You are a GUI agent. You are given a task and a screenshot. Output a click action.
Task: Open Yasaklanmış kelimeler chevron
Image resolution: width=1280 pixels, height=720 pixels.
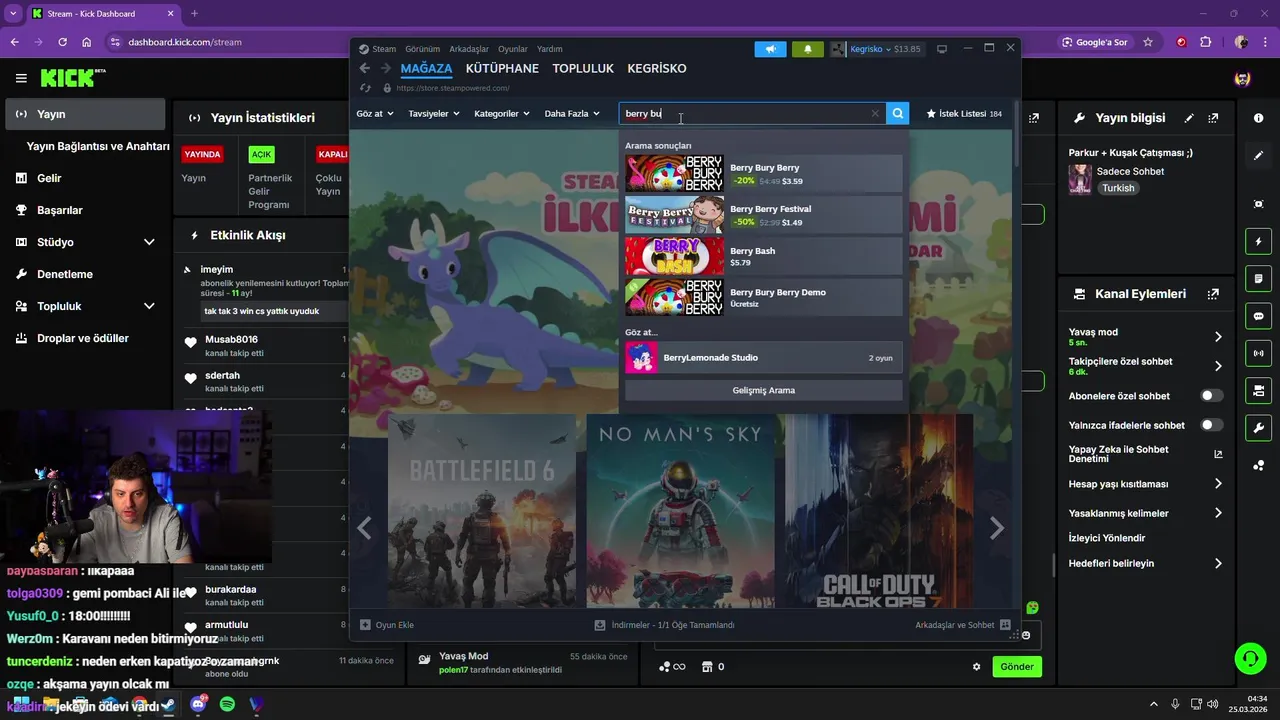tap(1218, 513)
